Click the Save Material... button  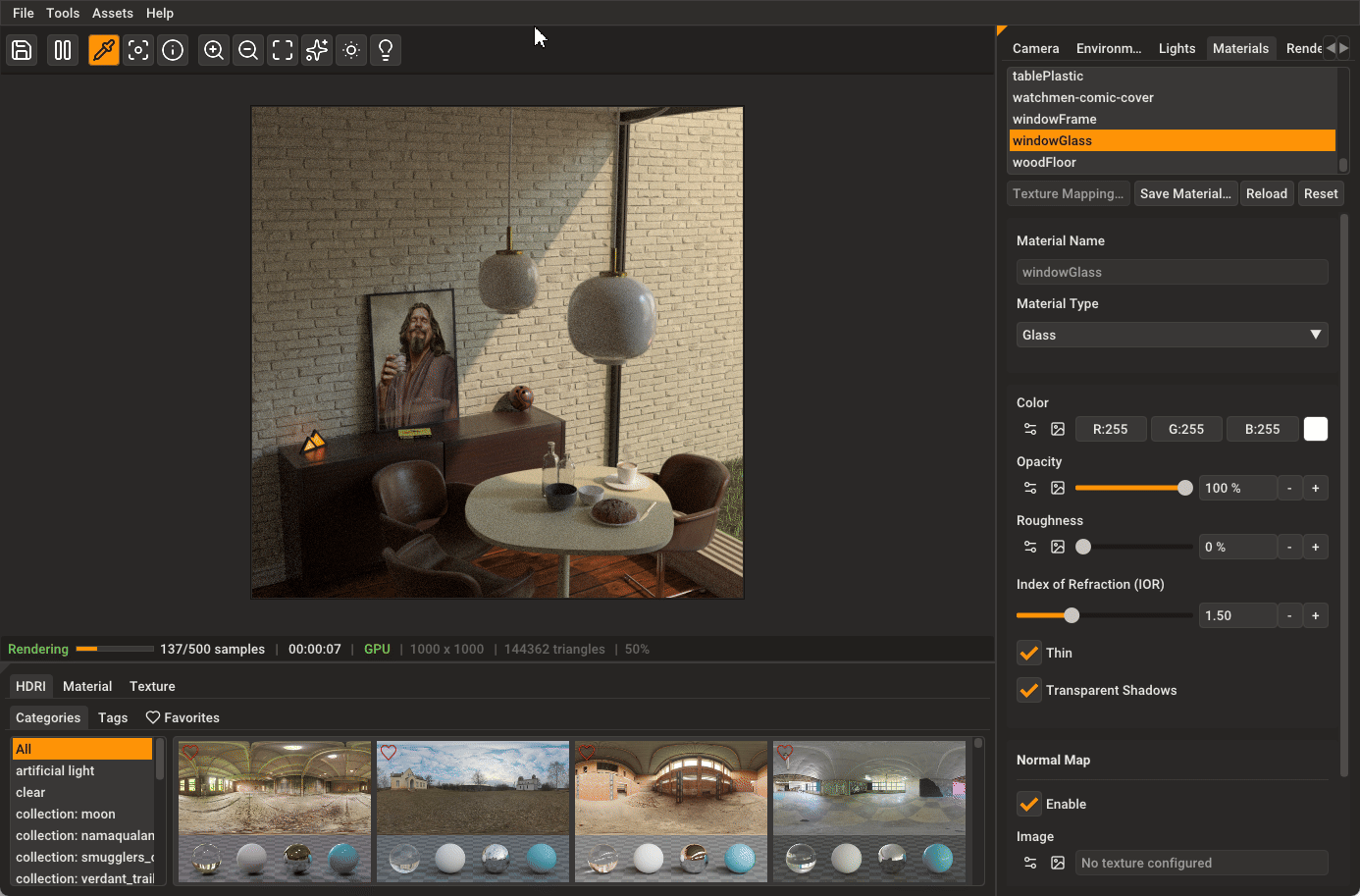pos(1184,193)
